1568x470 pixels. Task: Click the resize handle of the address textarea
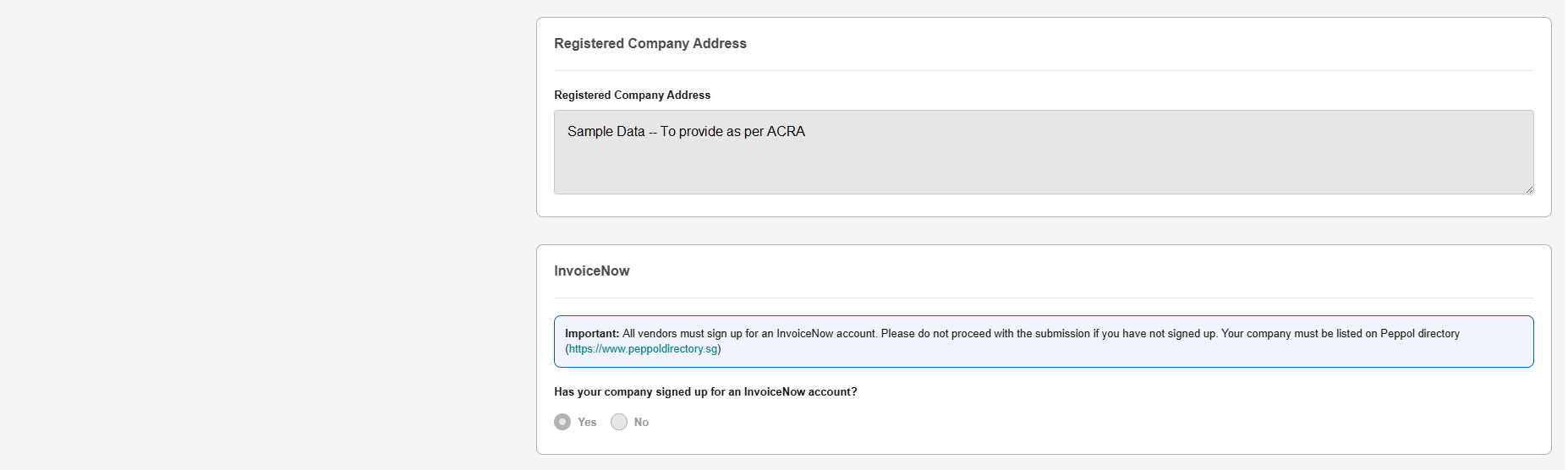1529,189
